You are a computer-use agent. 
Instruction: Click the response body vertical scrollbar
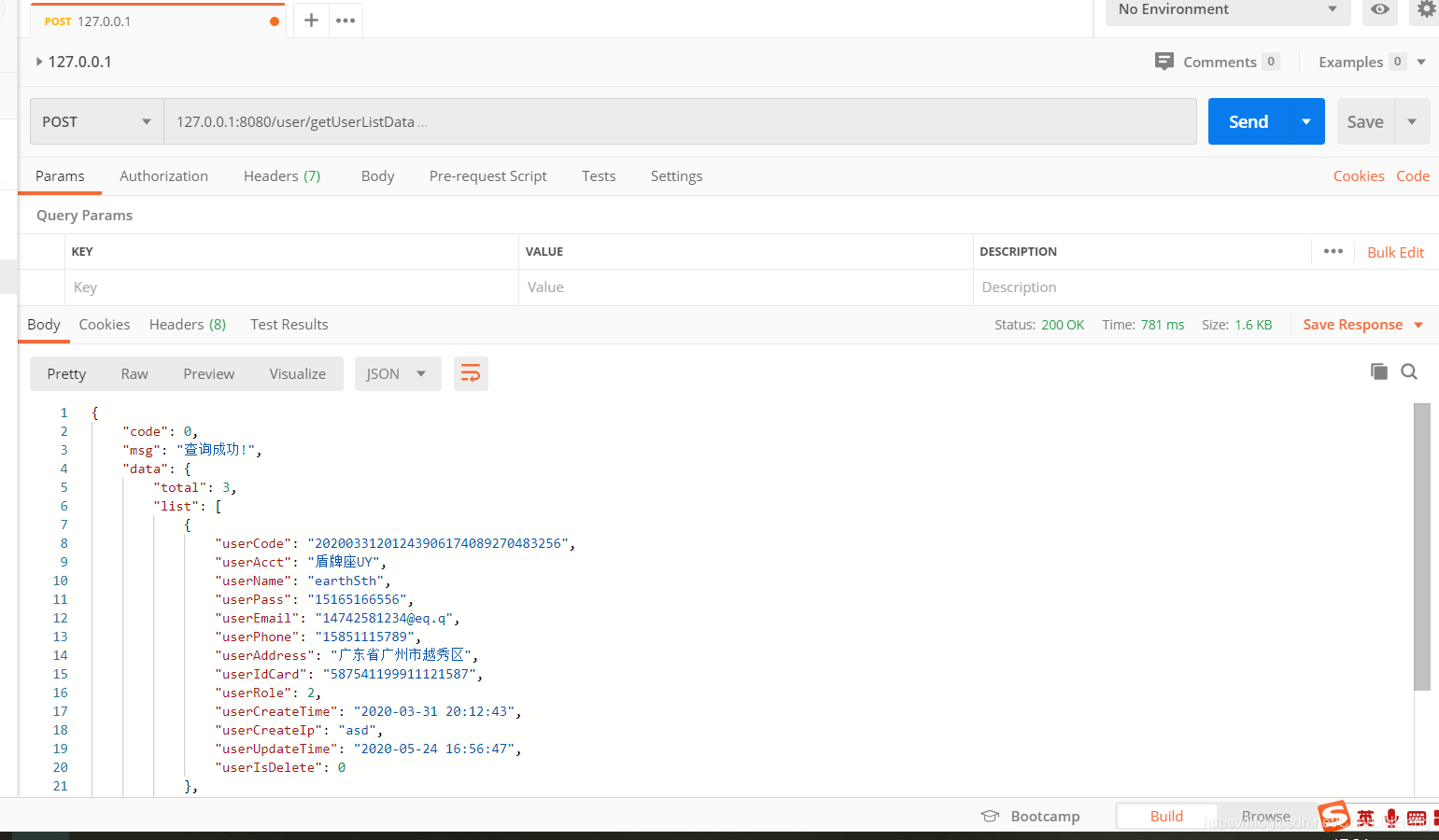(x=1422, y=547)
